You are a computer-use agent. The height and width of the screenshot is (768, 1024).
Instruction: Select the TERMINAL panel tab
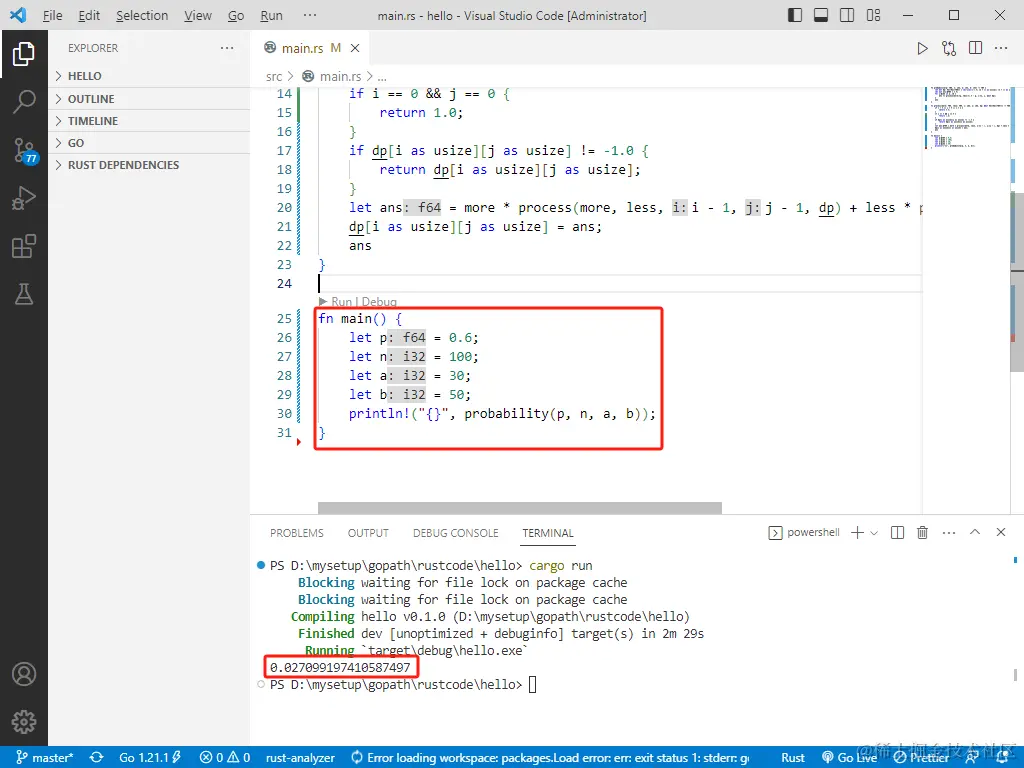tap(547, 533)
